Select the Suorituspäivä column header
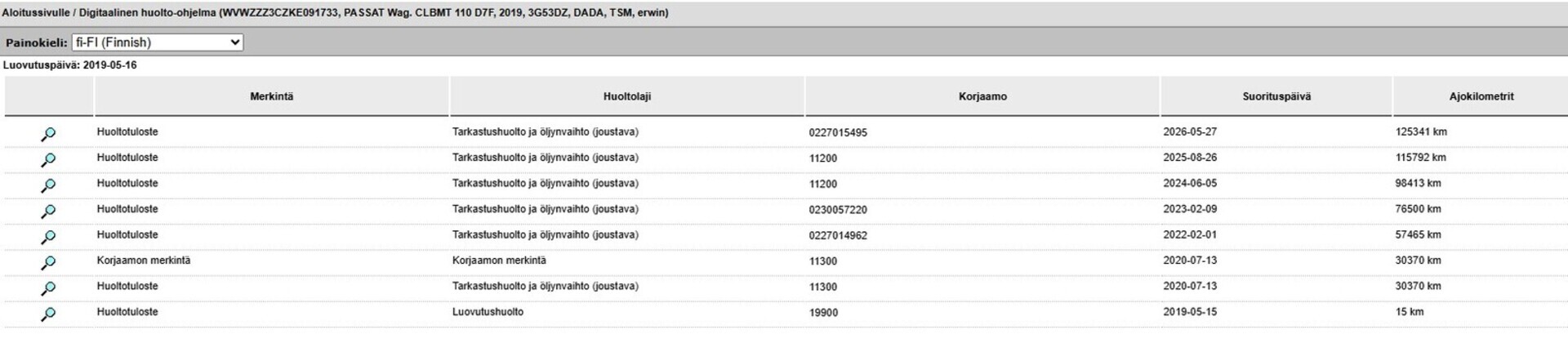 (x=1276, y=96)
